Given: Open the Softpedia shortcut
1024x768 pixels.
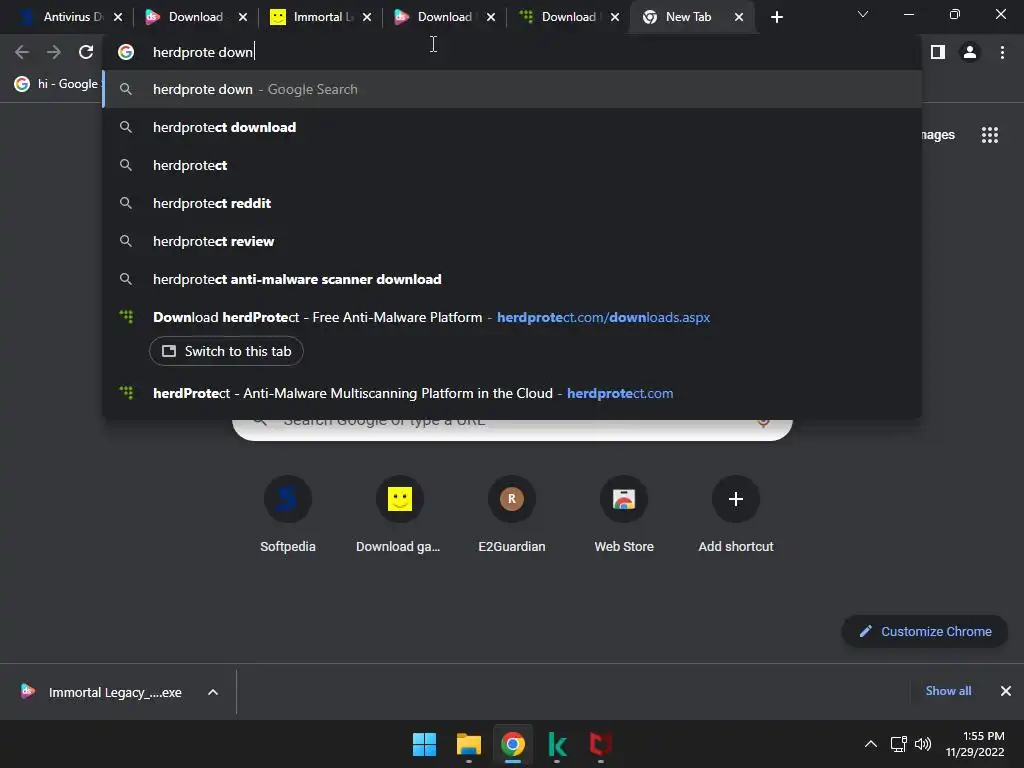Looking at the screenshot, I should (x=287, y=515).
